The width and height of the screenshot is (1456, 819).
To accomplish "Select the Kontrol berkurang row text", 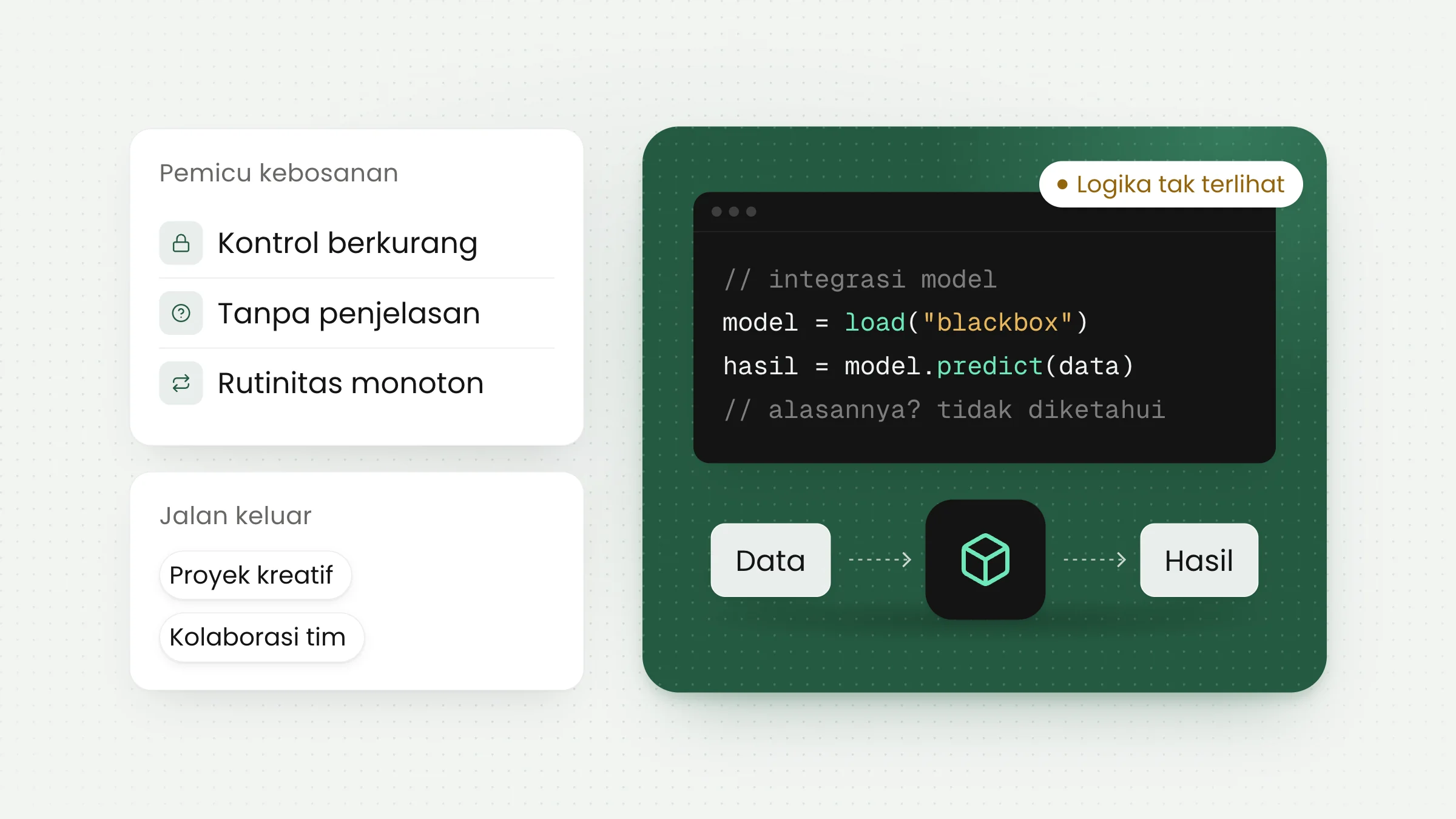I will coord(348,243).
